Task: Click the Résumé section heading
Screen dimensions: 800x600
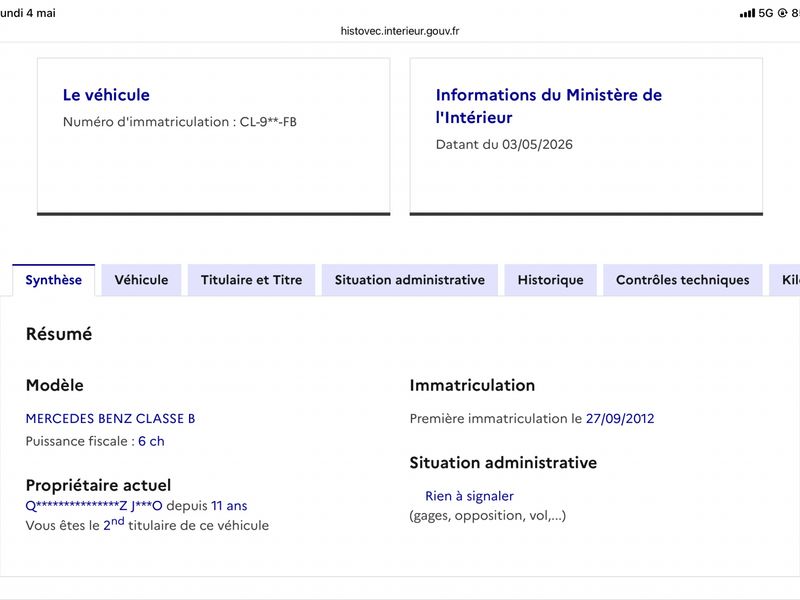Action: click(x=59, y=334)
